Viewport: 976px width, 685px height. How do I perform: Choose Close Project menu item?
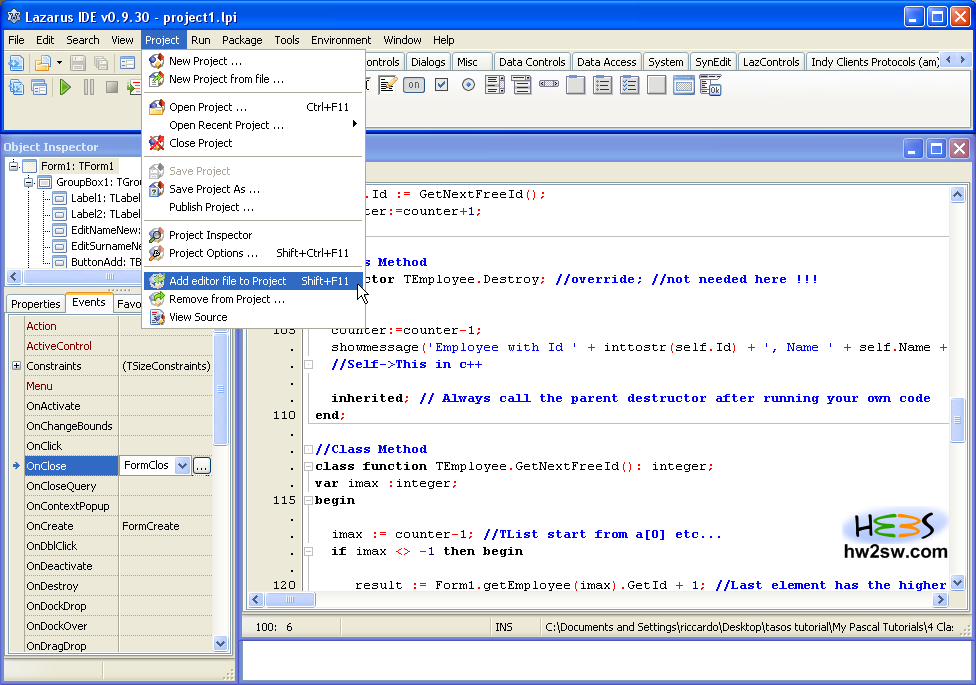(x=254, y=143)
